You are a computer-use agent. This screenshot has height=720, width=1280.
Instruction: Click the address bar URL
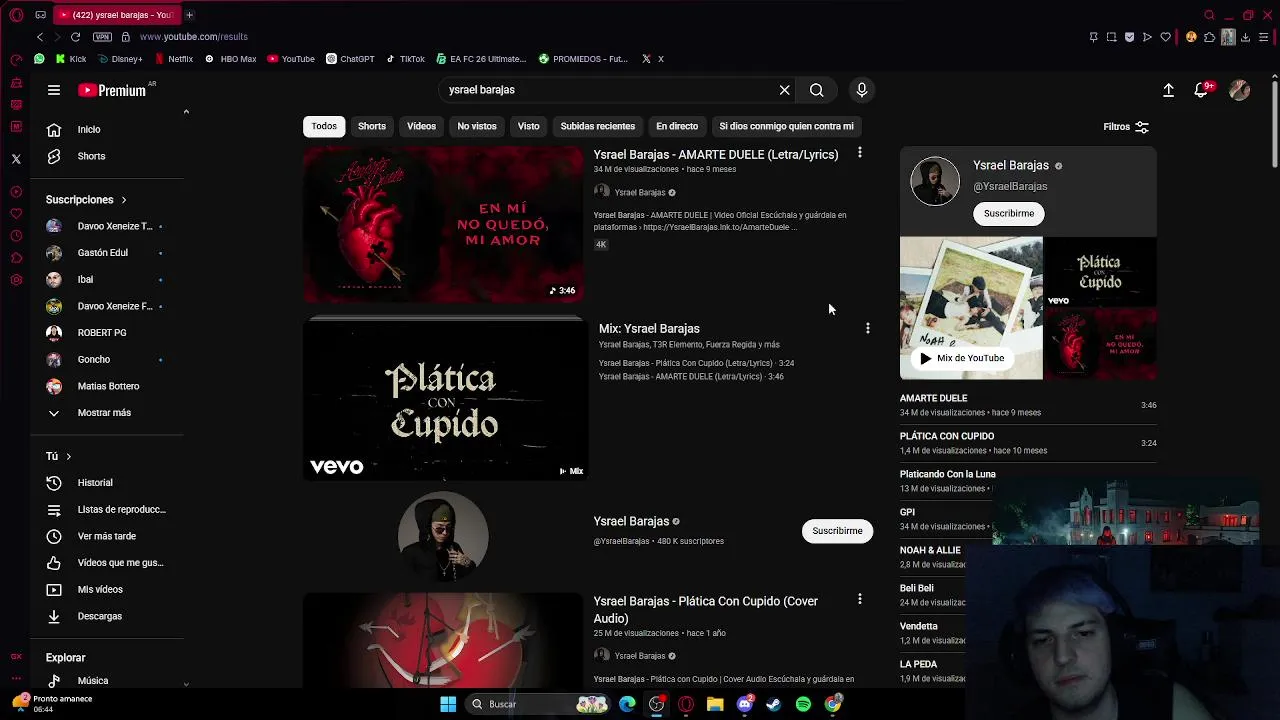(x=193, y=37)
